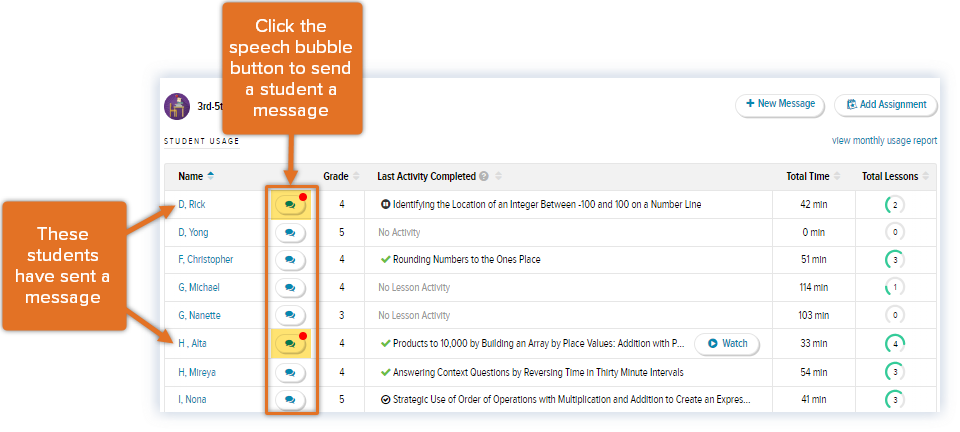Send F, Christopher a message via bubble
The height and width of the screenshot is (432, 960).
coord(289,260)
